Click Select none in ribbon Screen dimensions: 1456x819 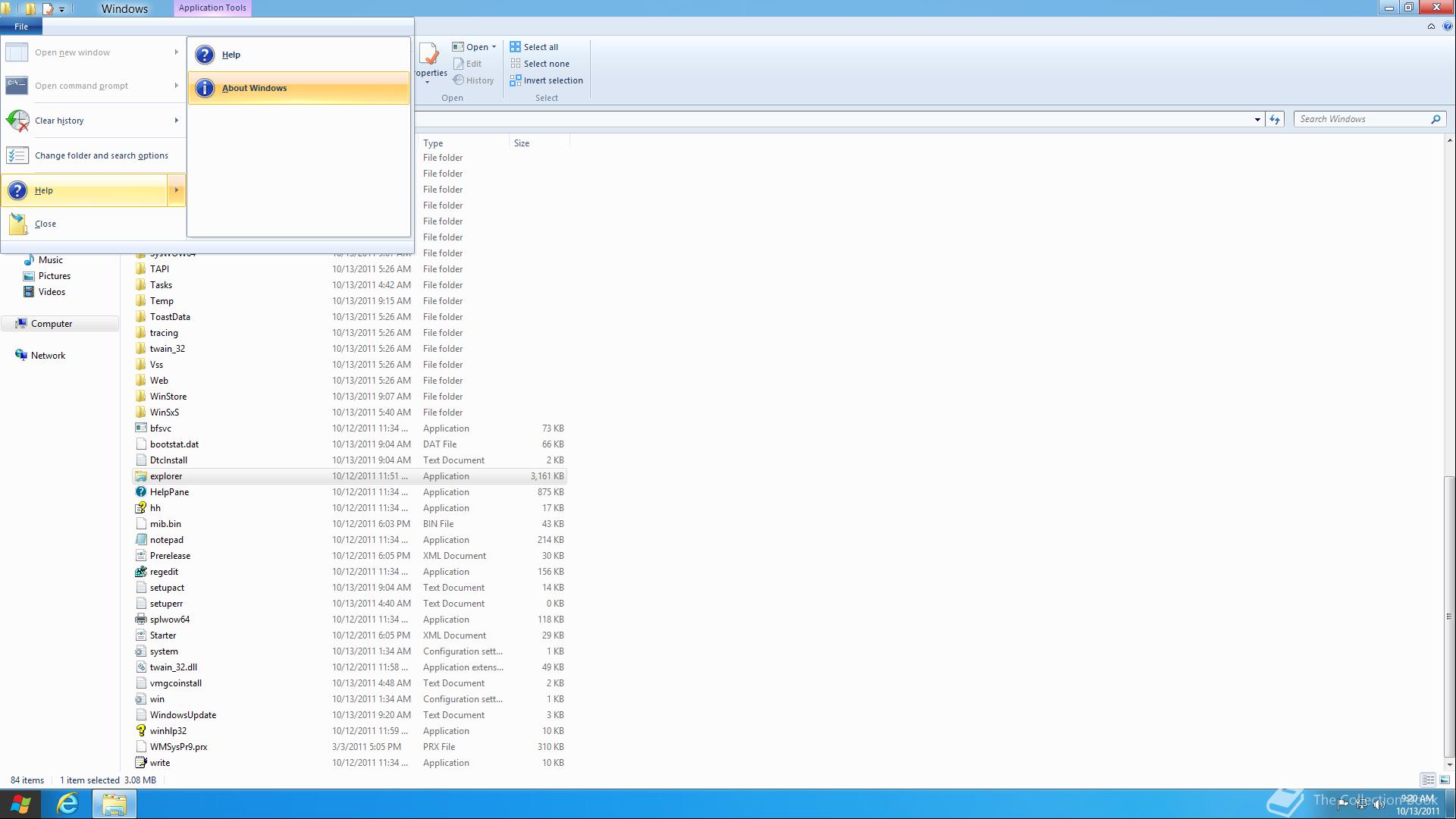(x=540, y=64)
